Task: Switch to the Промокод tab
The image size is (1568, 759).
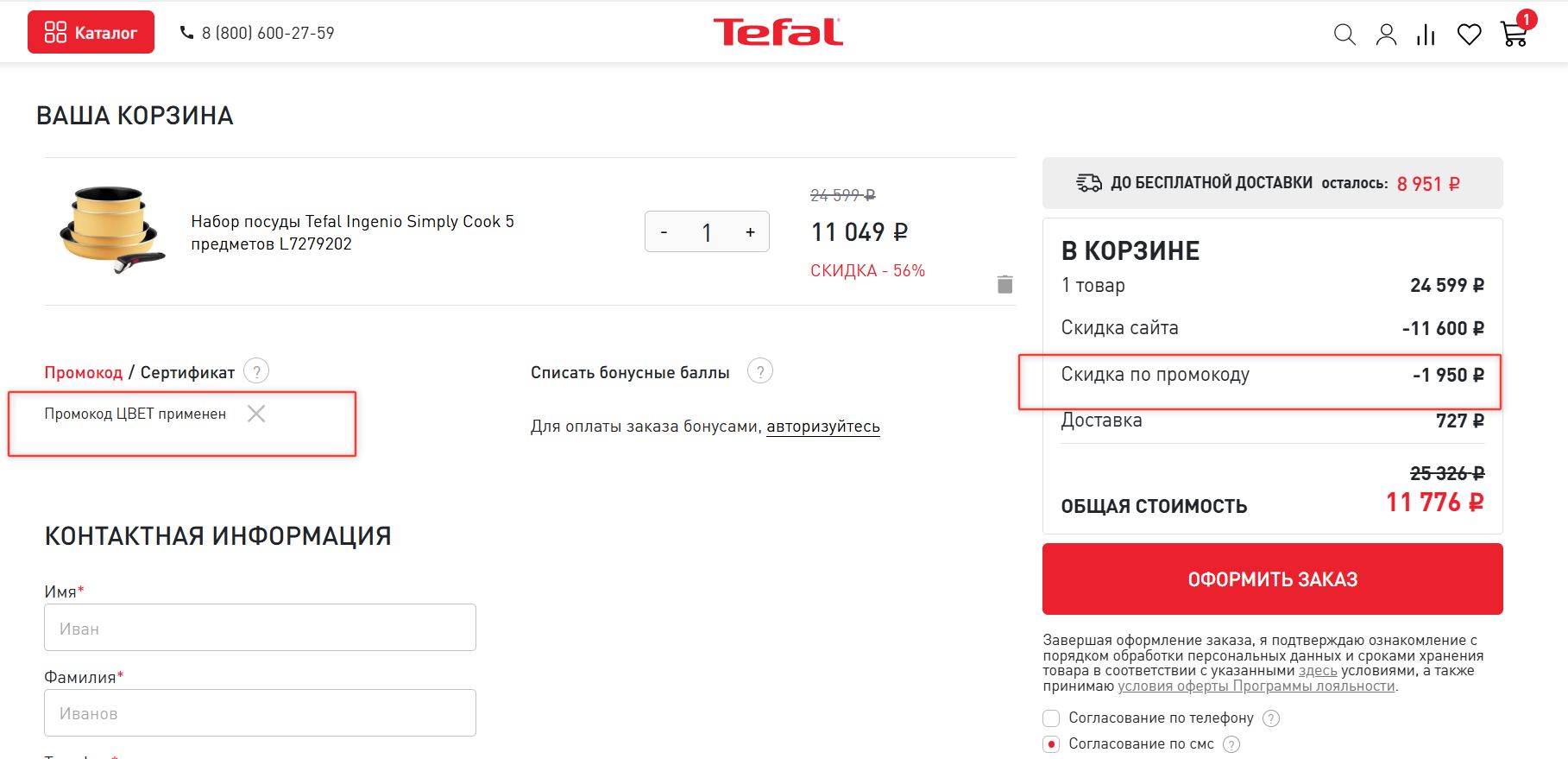Action: (x=83, y=372)
